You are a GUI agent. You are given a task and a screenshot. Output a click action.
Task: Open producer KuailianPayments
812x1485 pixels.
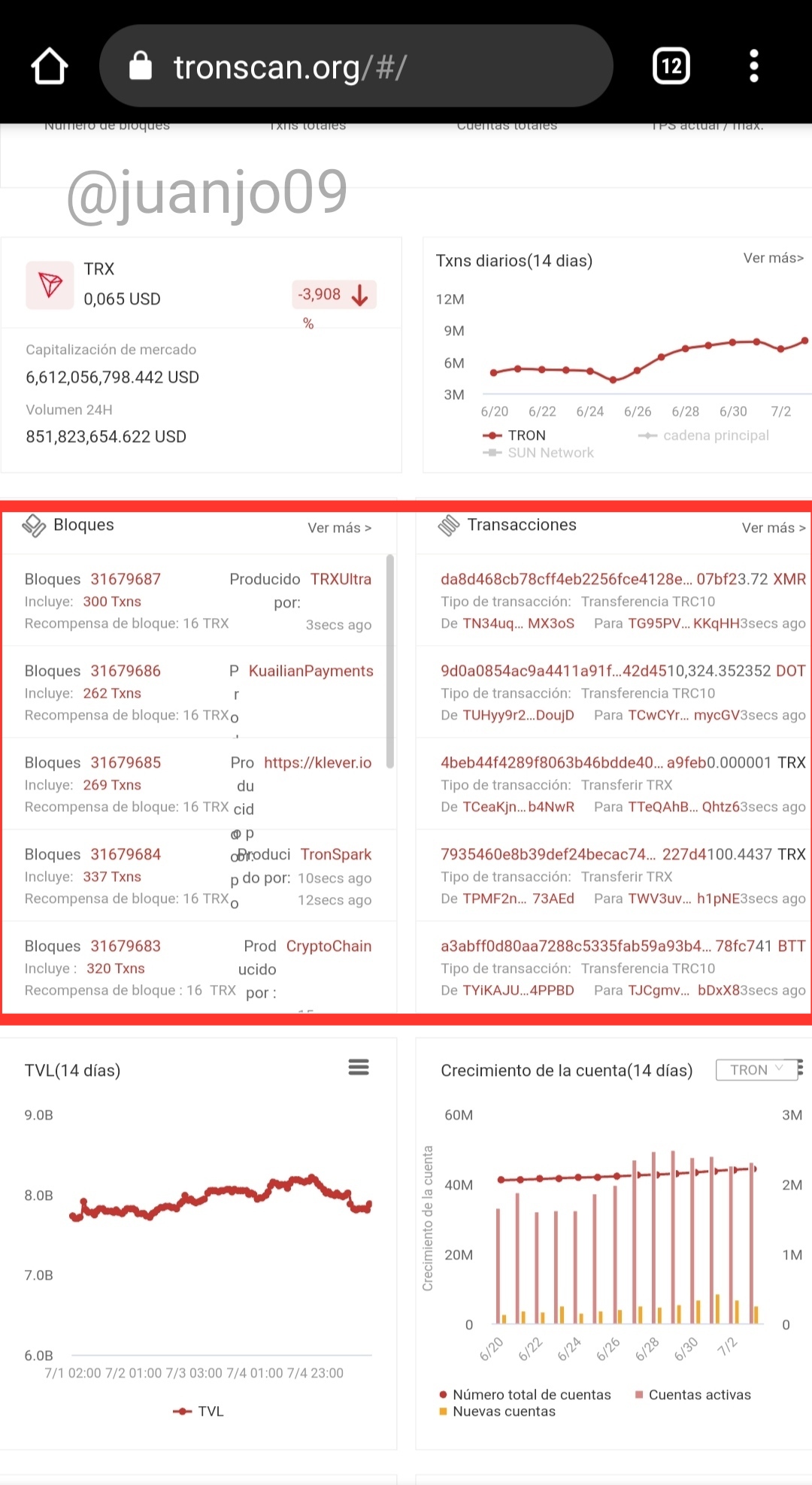coord(311,671)
